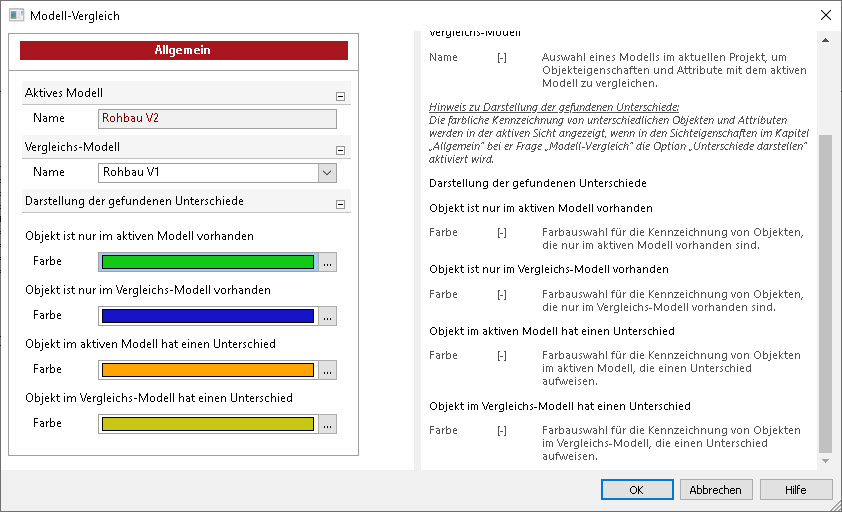The image size is (842, 512).
Task: Click the dropdown arrow of Vergleichs-Modell name
Action: [x=327, y=173]
